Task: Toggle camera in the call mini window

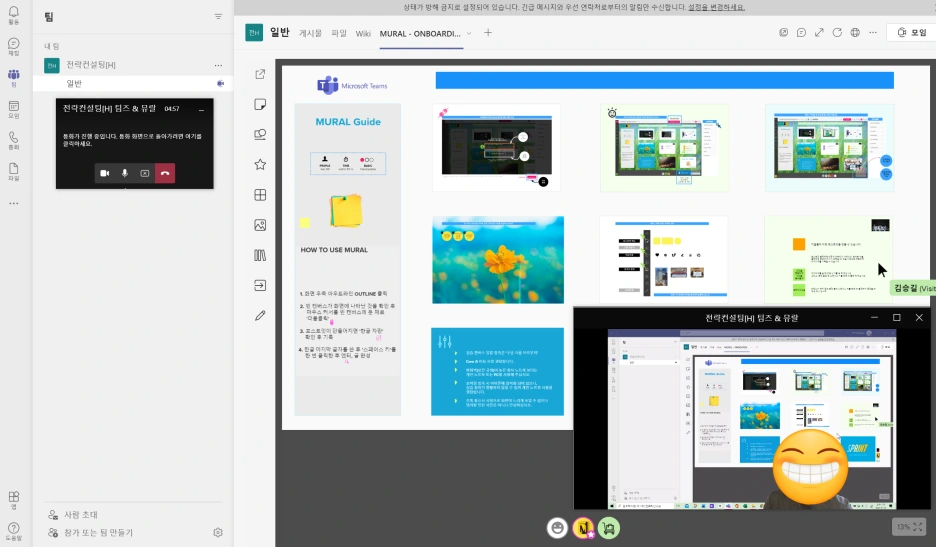Action: [104, 173]
